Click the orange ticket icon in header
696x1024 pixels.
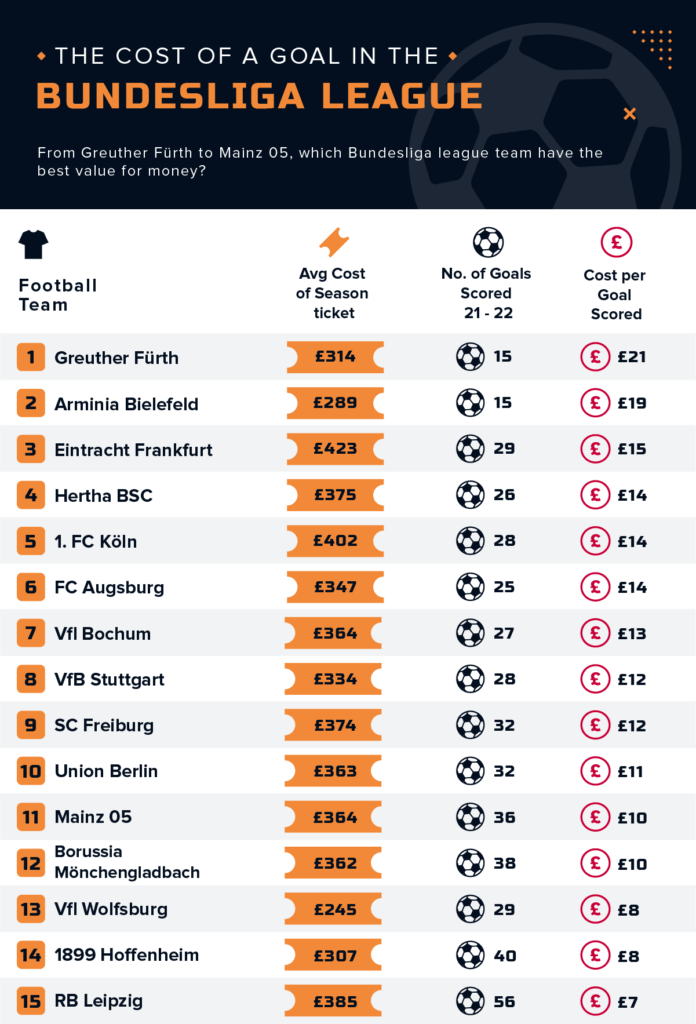pos(334,242)
